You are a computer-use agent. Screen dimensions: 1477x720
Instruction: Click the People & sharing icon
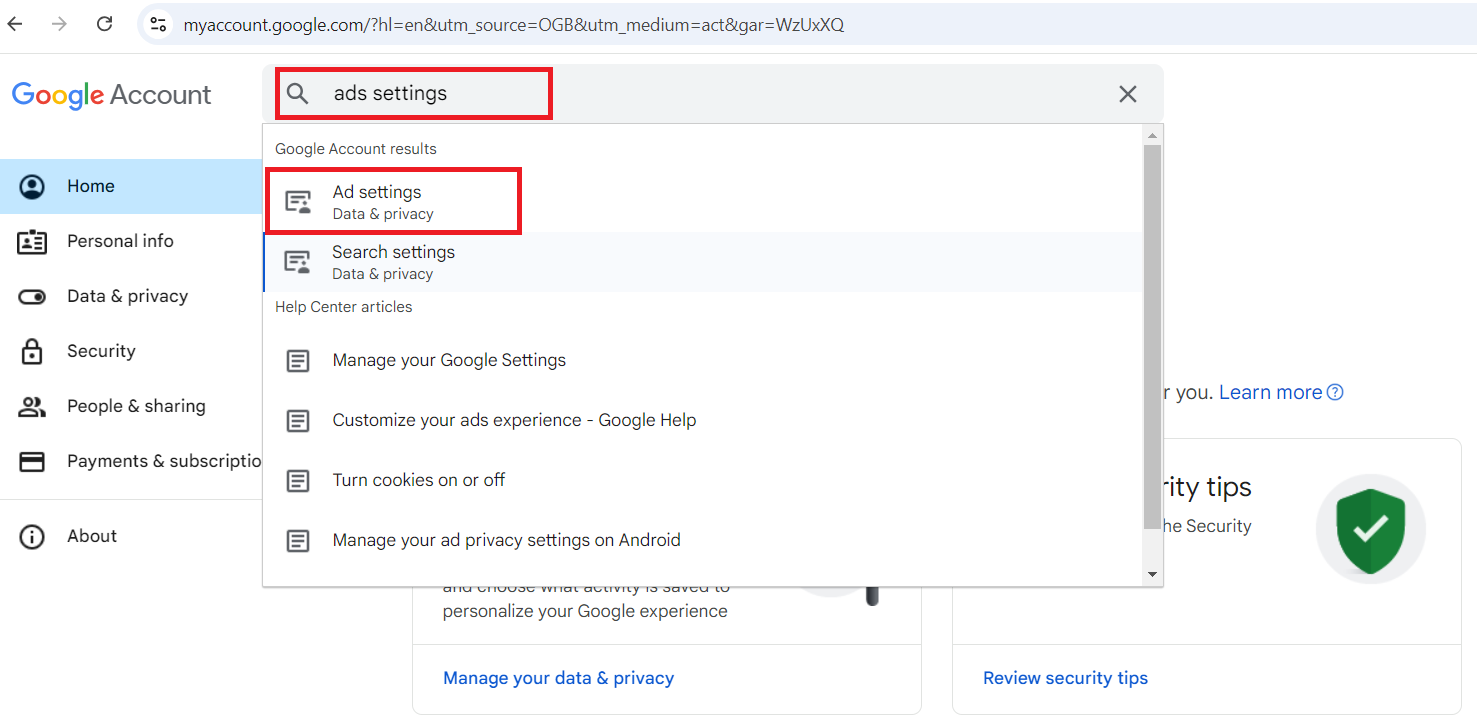[x=32, y=407]
